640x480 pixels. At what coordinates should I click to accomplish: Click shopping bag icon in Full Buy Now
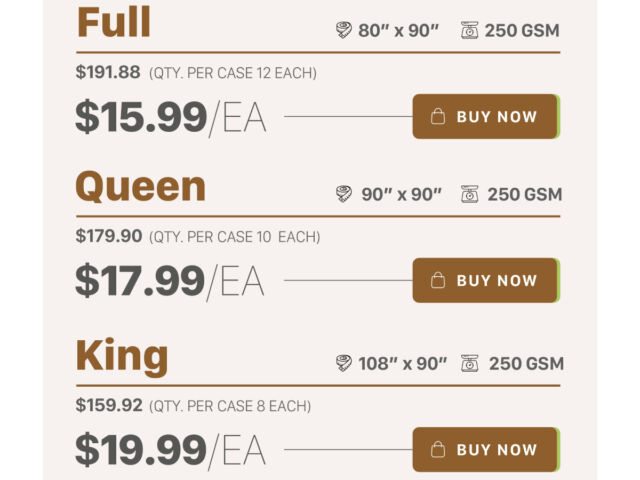click(437, 117)
